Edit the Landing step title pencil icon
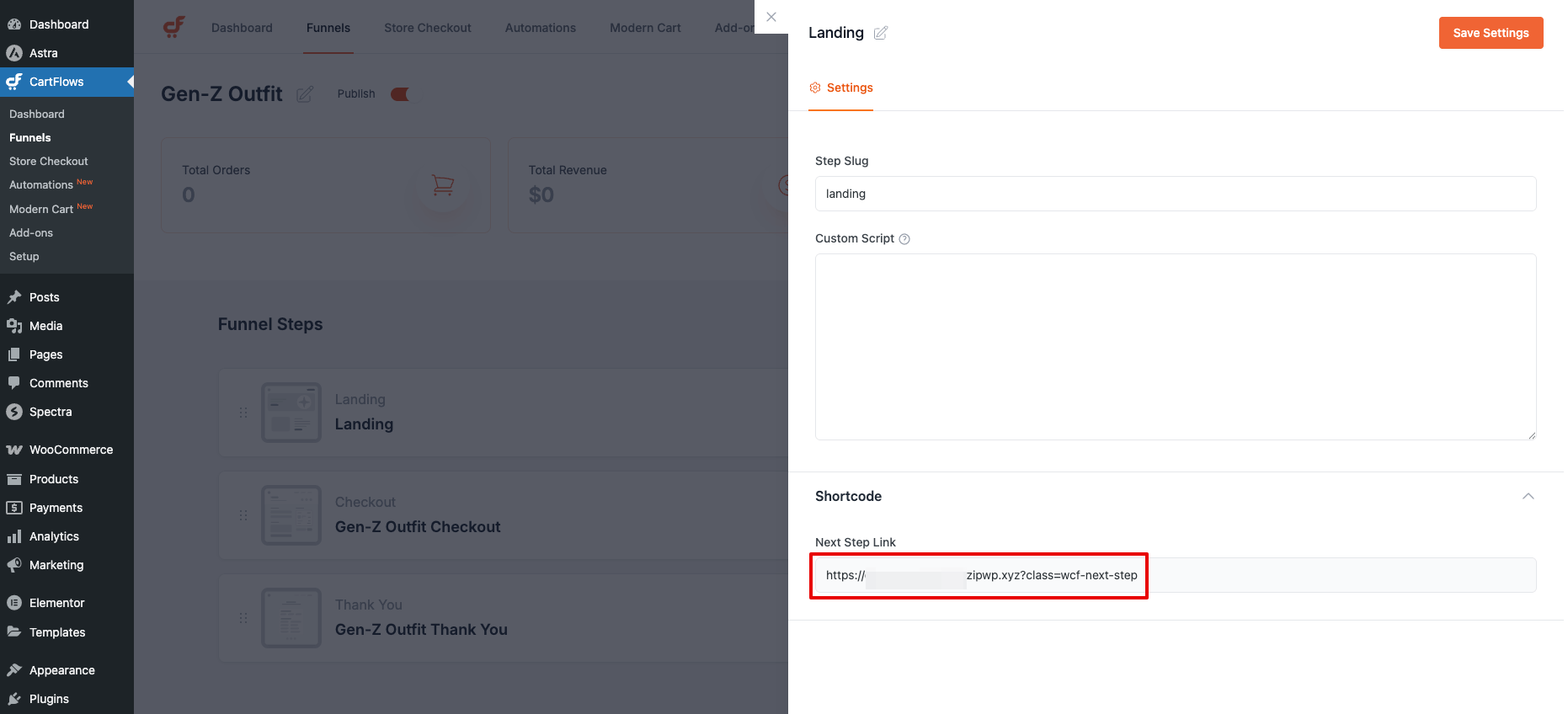Screen dimensions: 1568x714 tap(881, 33)
